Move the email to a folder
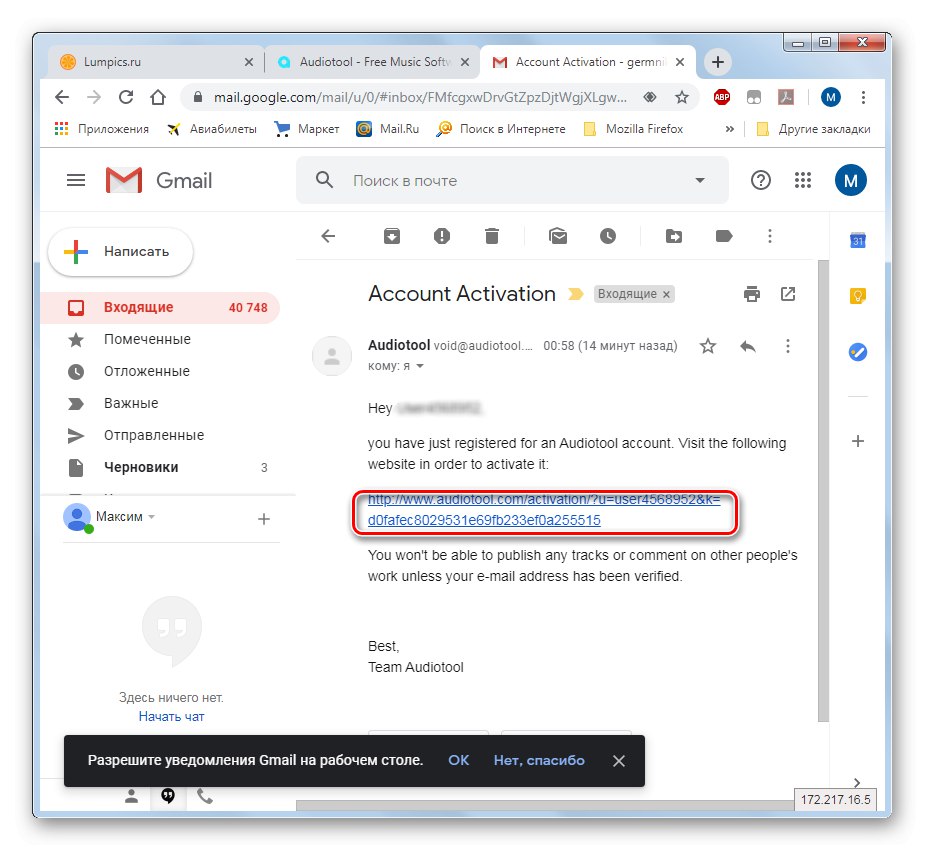The width and height of the screenshot is (925, 851). [x=674, y=236]
